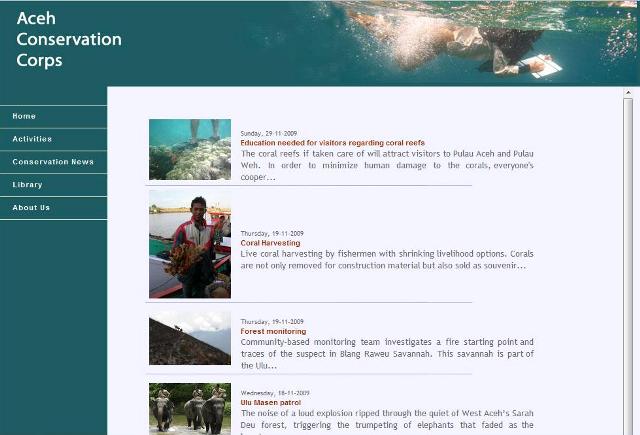The image size is (640, 435).
Task: Open the Ulu Masen patrol article
Action: tap(271, 403)
